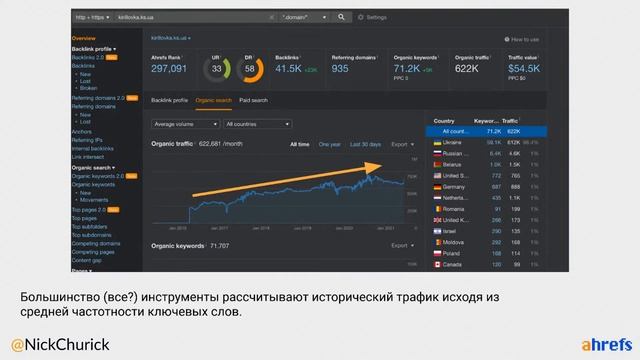Collapse the Organic search sidebar section
The width and height of the screenshot is (640, 360).
(93, 168)
